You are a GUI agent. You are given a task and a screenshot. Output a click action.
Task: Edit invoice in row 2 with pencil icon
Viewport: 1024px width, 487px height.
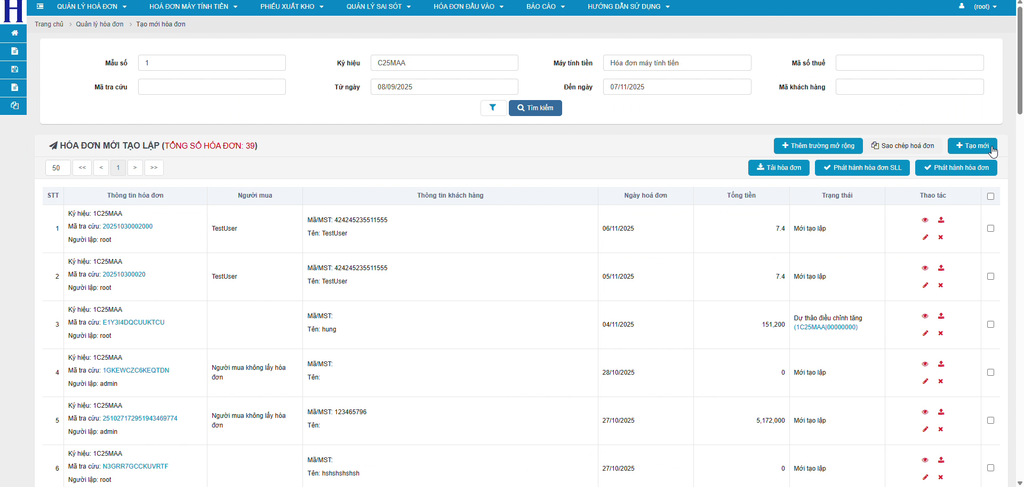[925, 285]
